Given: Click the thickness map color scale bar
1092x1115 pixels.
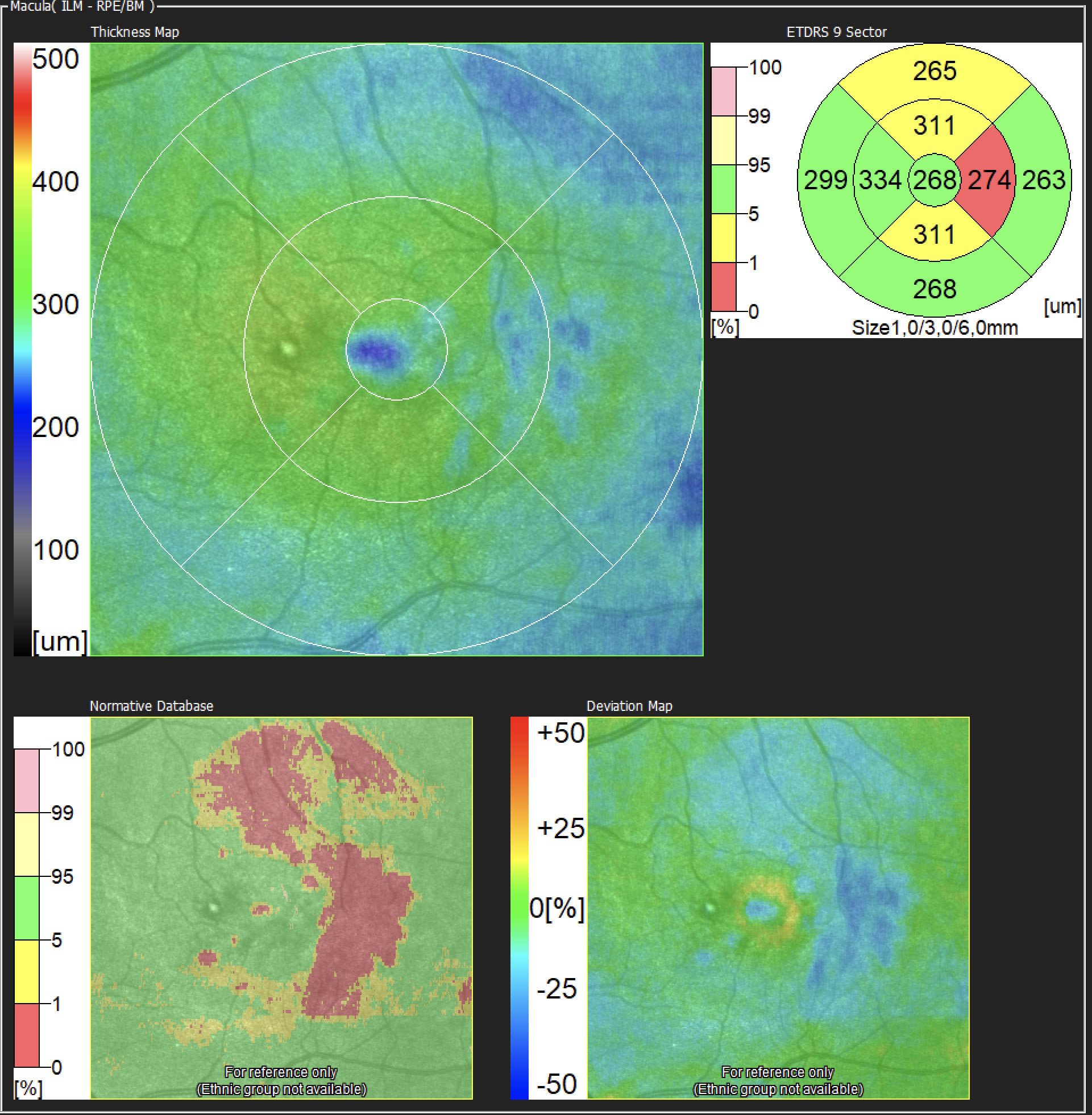Looking at the screenshot, I should point(22,350).
